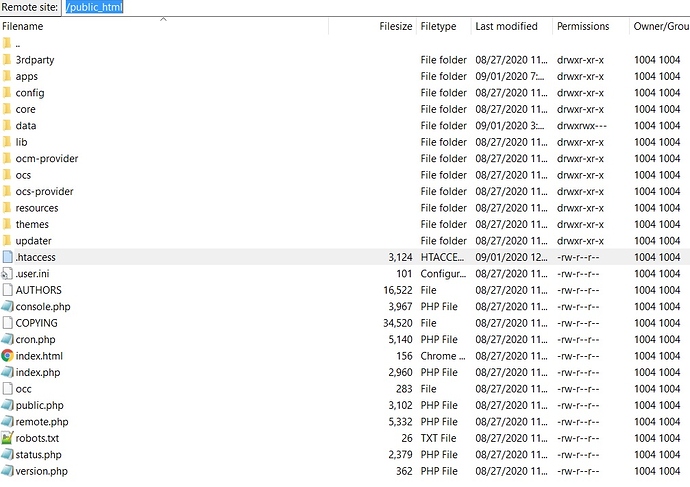This screenshot has width=690, height=487.
Task: Select the .user.ini configuration file icon
Action: pyautogui.click(x=8, y=274)
